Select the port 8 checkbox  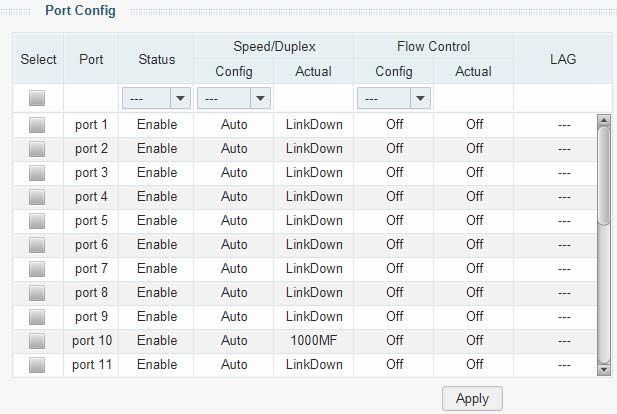[37, 293]
